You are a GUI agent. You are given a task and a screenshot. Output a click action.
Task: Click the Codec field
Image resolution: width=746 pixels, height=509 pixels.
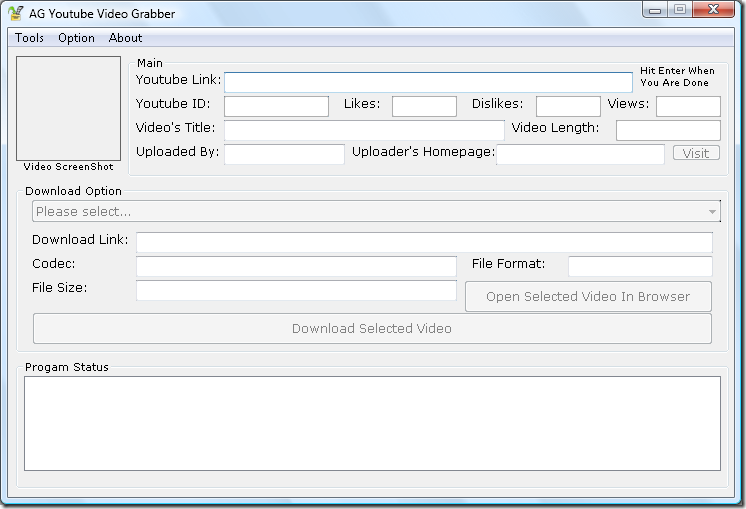pyautogui.click(x=296, y=266)
